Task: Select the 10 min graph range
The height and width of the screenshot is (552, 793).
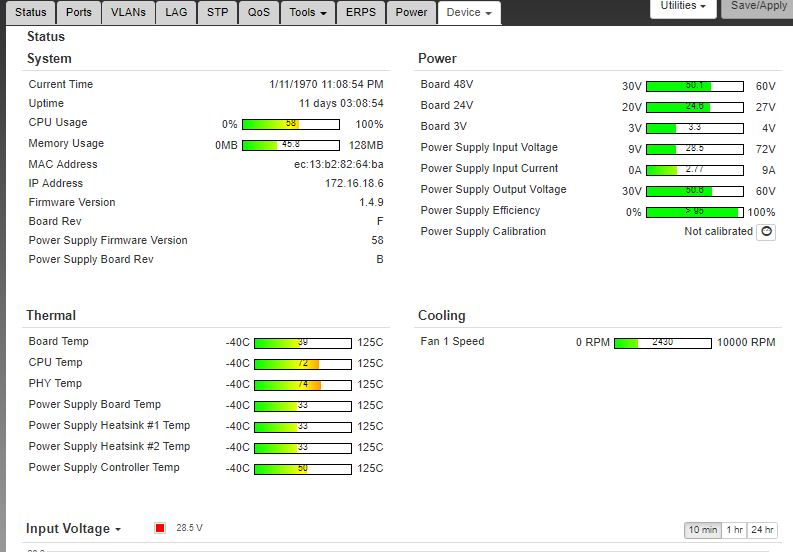Action: point(701,530)
